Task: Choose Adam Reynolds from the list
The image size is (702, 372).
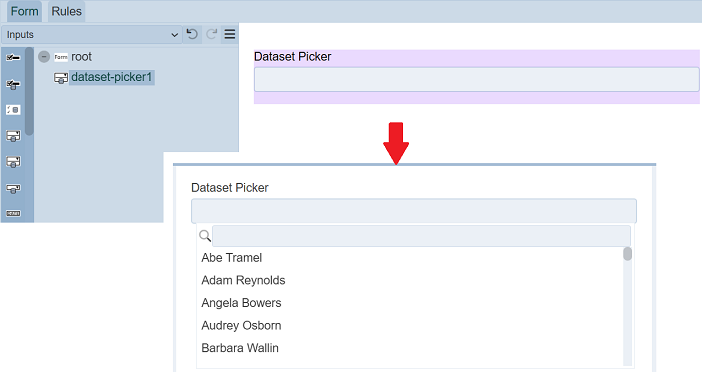Action: click(x=243, y=280)
